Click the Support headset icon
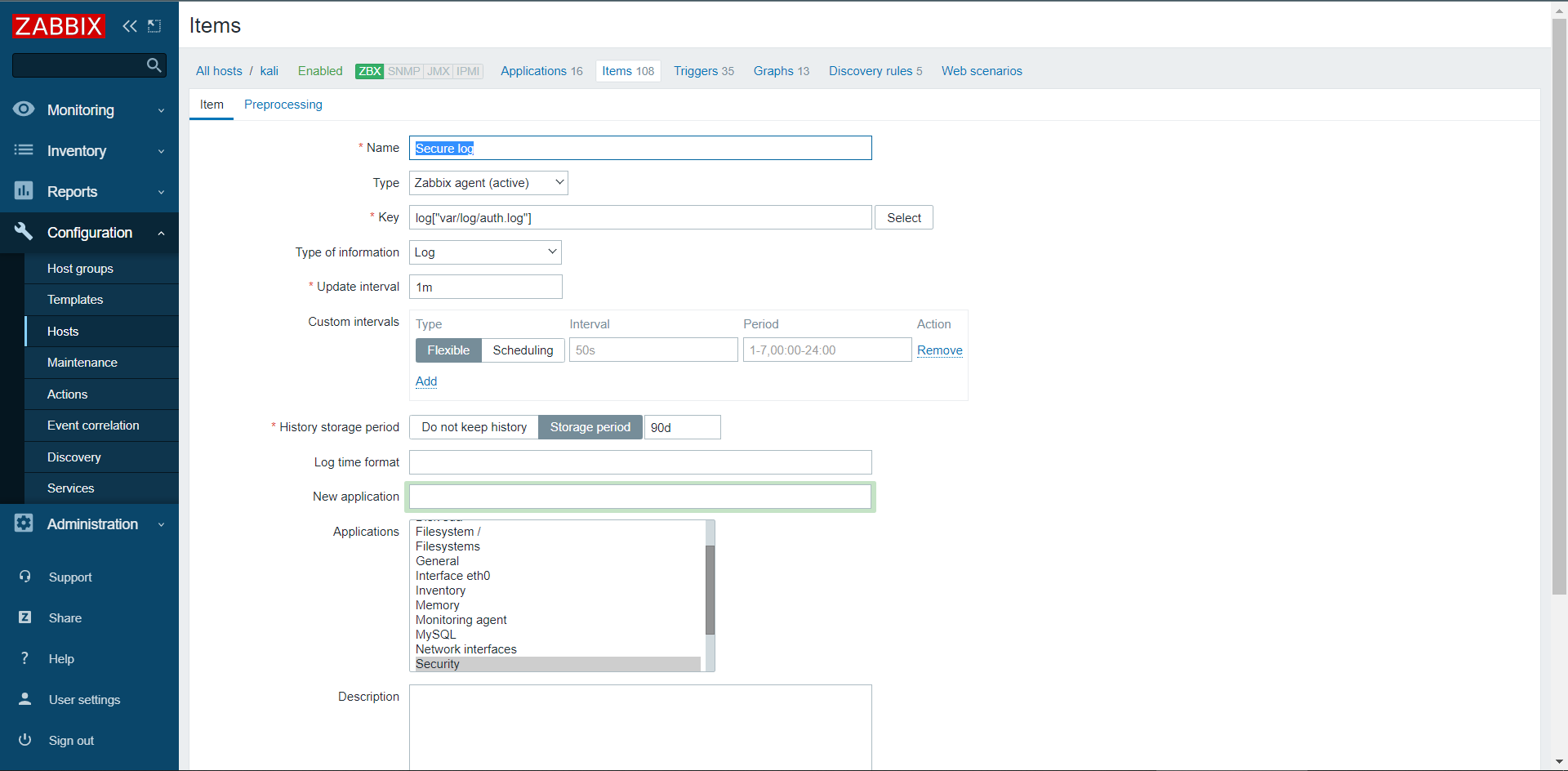The image size is (1568, 771). point(25,577)
